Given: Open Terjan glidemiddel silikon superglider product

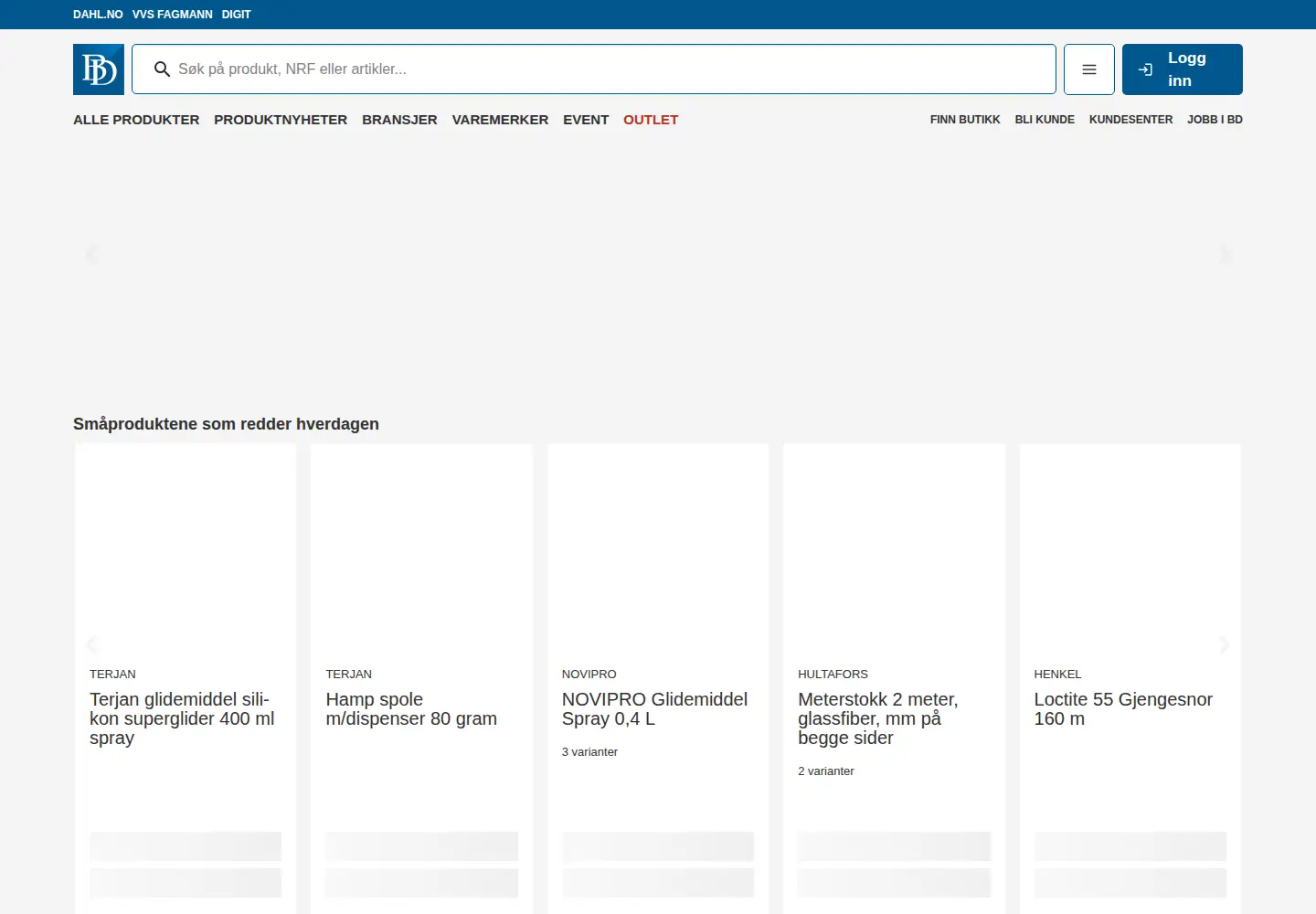Looking at the screenshot, I should coord(182,718).
